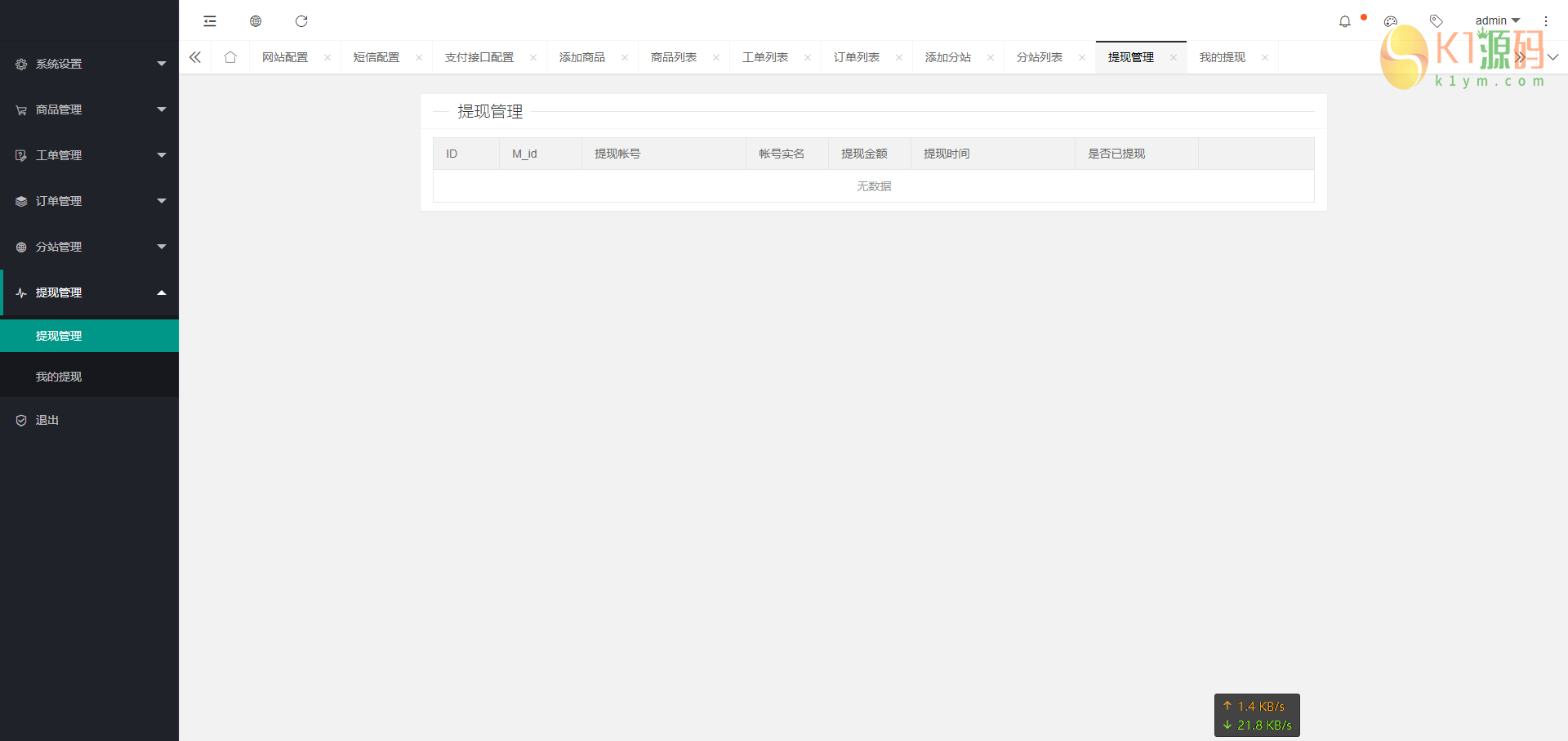The image size is (1568, 741).
Task: Expand the 订单管理 menu arrow
Action: (x=162, y=201)
